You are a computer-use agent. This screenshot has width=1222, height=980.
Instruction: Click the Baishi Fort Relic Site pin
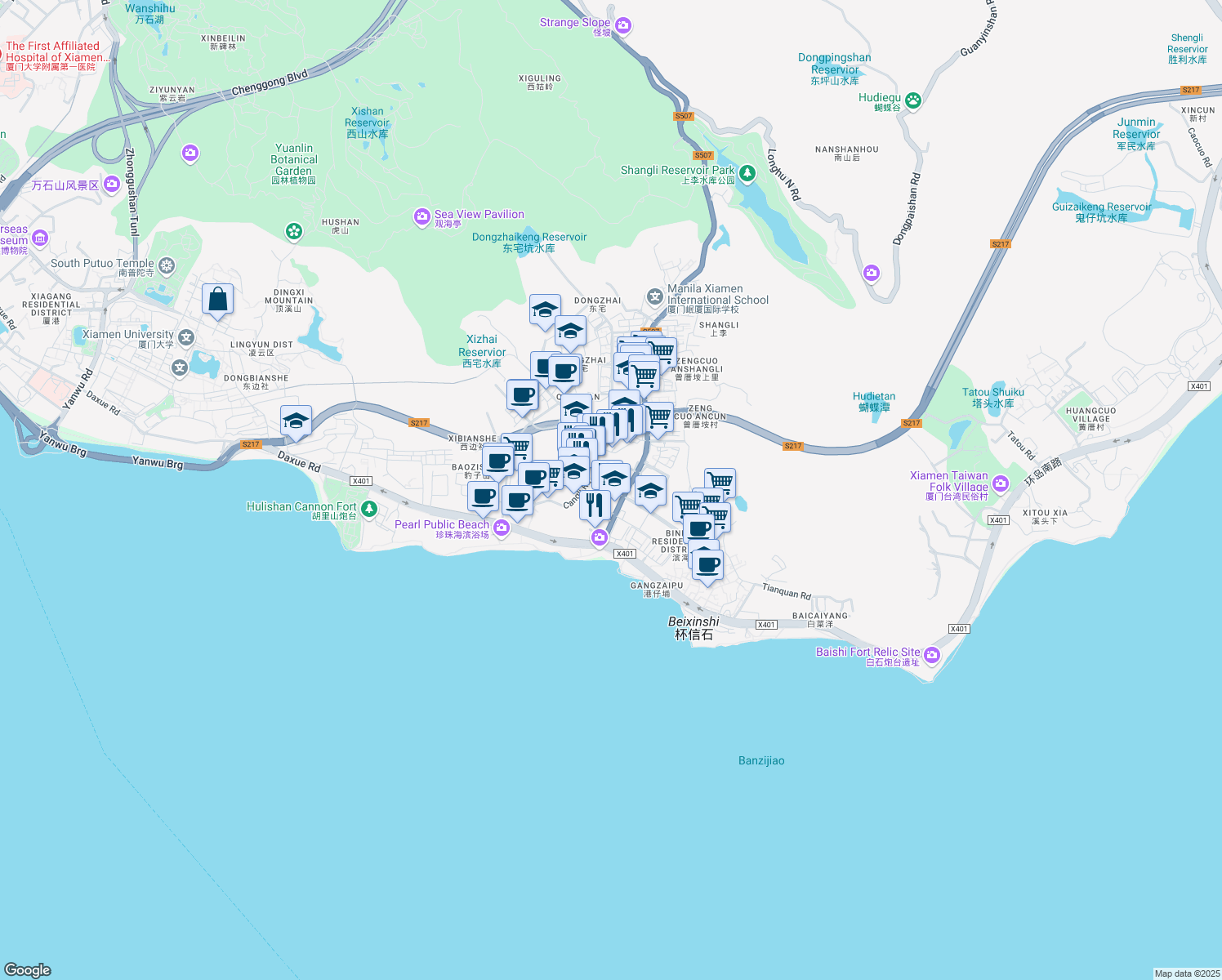point(932,656)
